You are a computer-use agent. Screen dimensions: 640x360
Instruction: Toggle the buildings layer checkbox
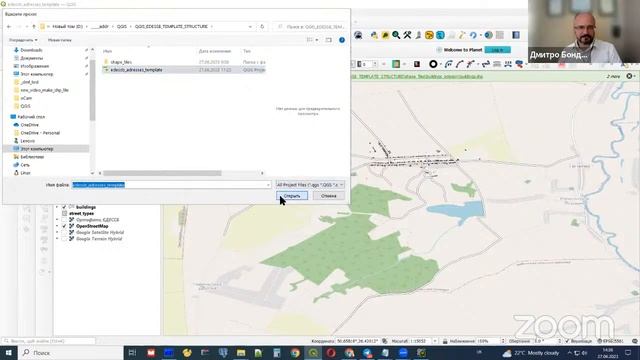64,207
